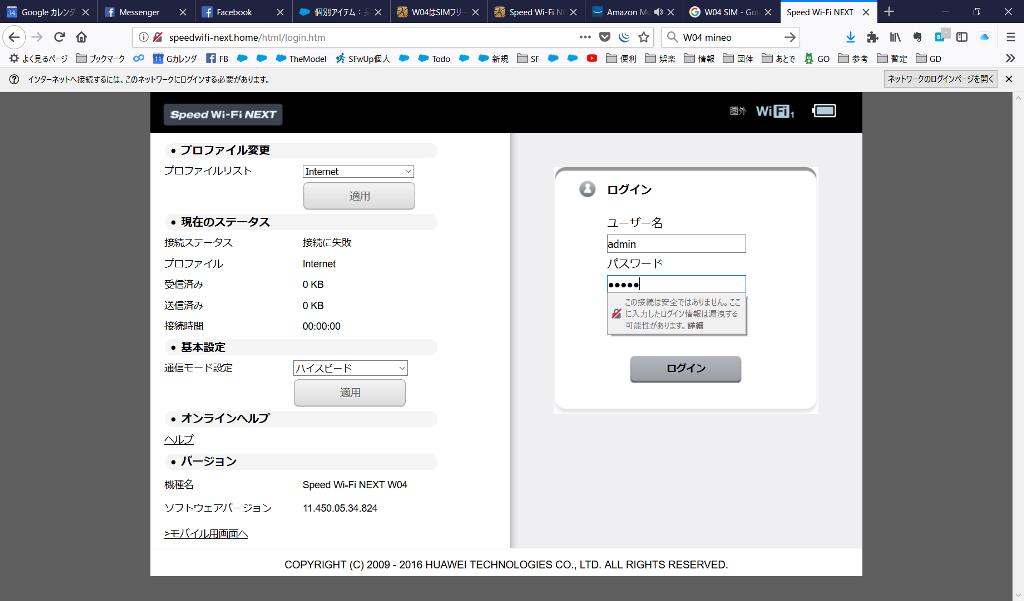Viewport: 1024px width, 601px height.
Task: Open the Library bookshelf icon
Action: point(895,37)
